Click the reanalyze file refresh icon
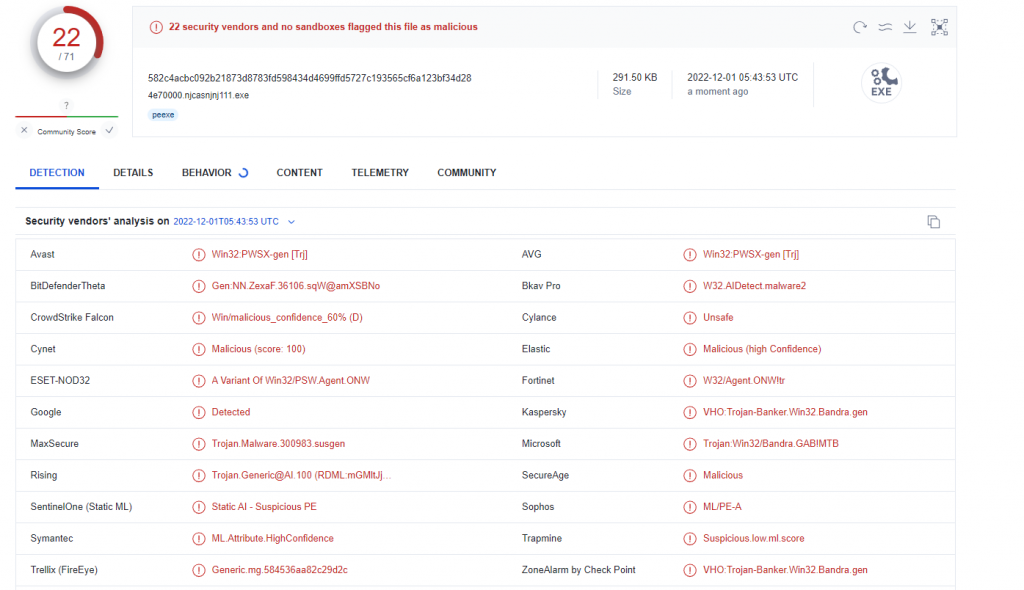The height and width of the screenshot is (590, 1024). pos(859,27)
